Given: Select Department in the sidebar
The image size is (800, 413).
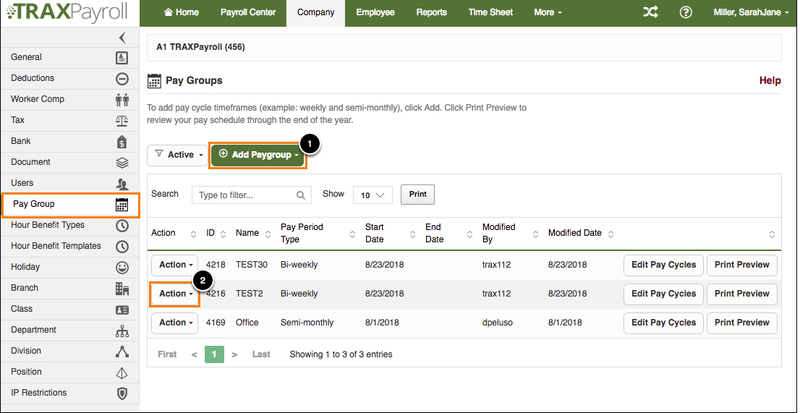Looking at the screenshot, I should click(70, 330).
